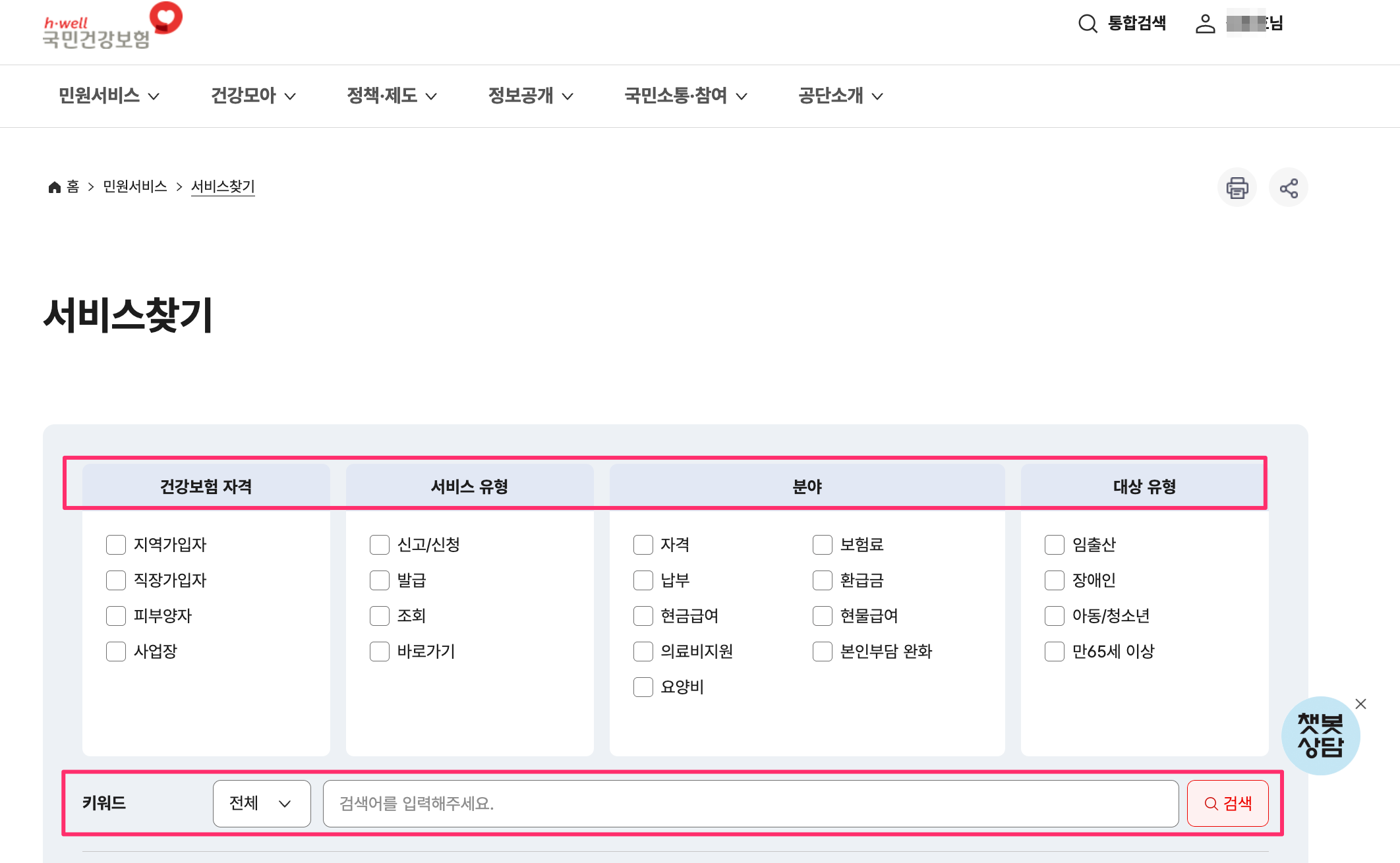This screenshot has height=863, width=1400.
Task: Click the 검색 search button
Action: click(1227, 803)
